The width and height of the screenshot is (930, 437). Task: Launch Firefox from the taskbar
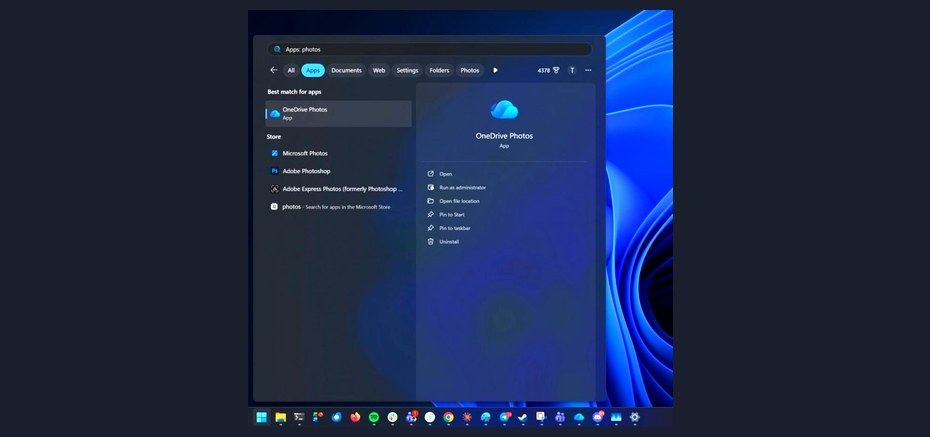tap(355, 417)
